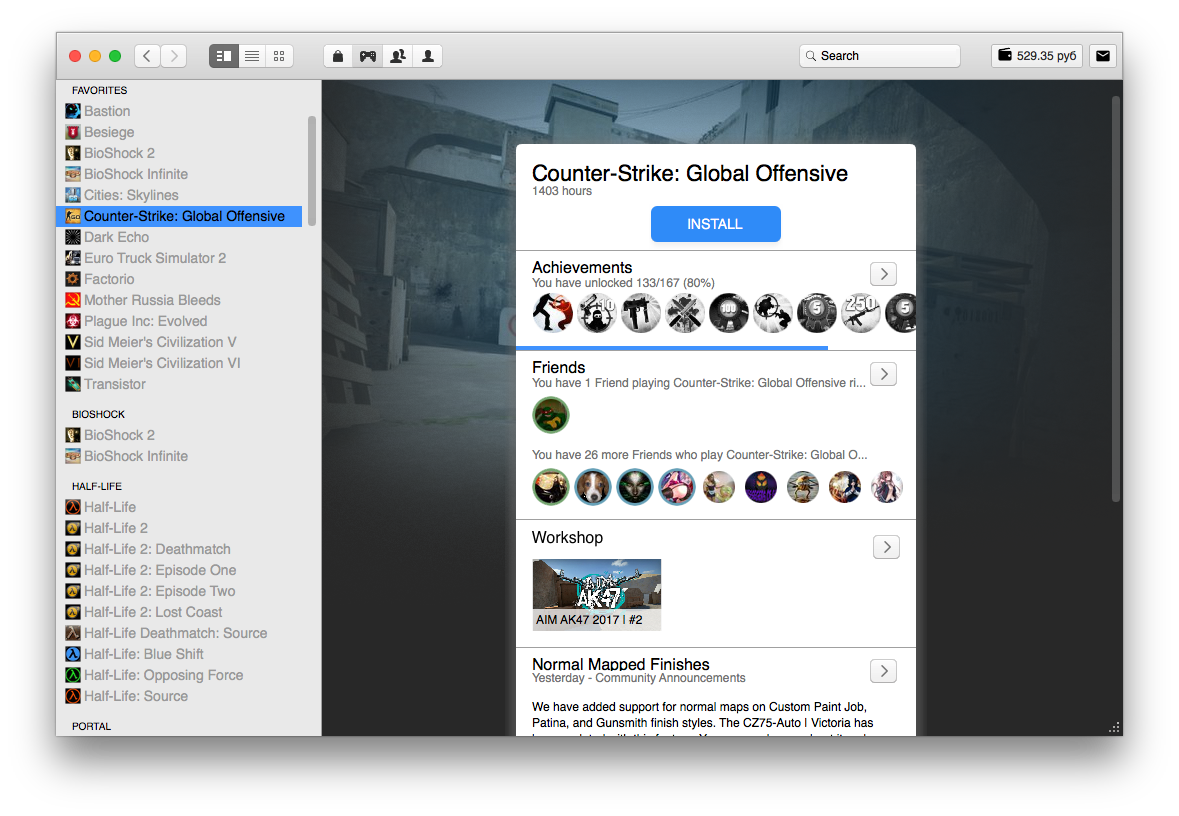This screenshot has height=816, width=1179.
Task: Expand the Workshop section
Action: (887, 547)
